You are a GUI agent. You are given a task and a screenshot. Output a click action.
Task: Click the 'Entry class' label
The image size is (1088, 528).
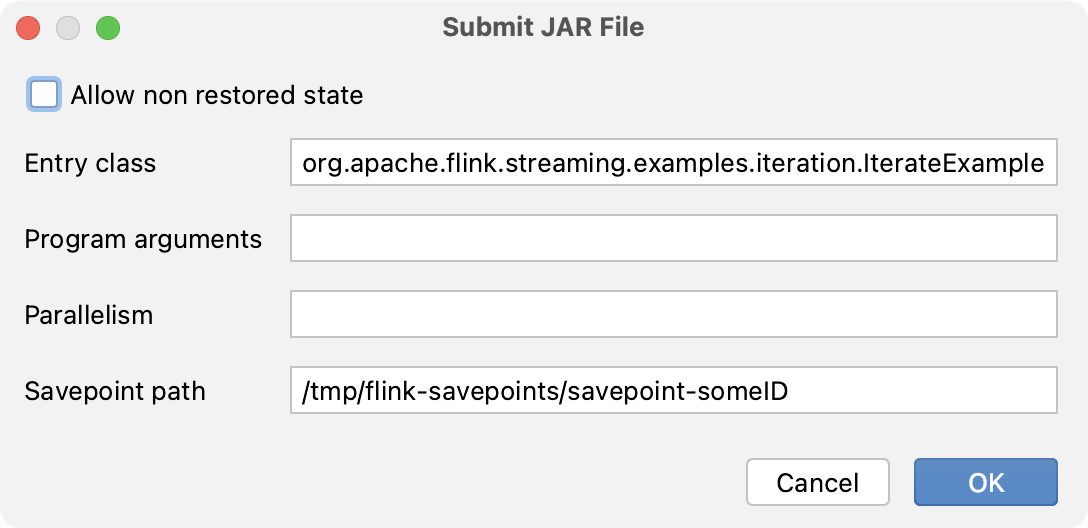[90, 164]
